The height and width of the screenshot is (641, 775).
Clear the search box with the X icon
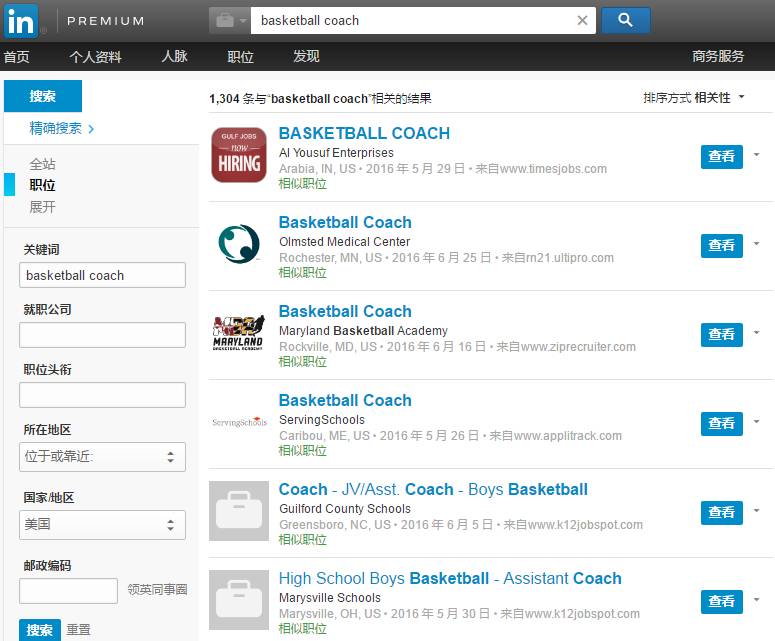click(582, 21)
